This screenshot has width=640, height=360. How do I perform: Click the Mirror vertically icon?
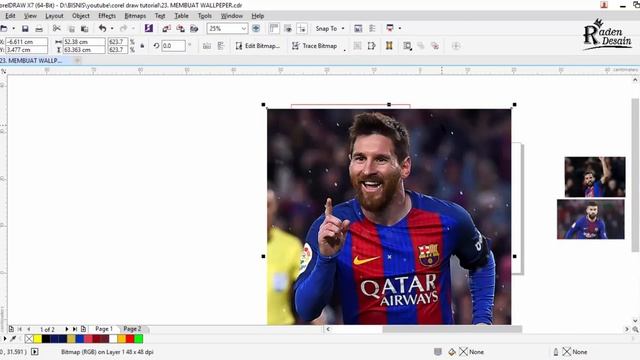[221, 46]
